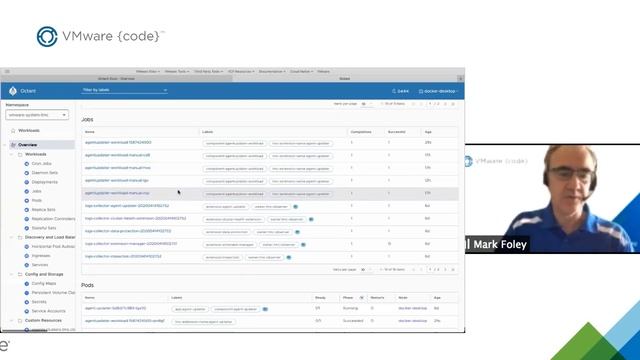
Task: Click the Pods section heading
Action: pos(87,285)
